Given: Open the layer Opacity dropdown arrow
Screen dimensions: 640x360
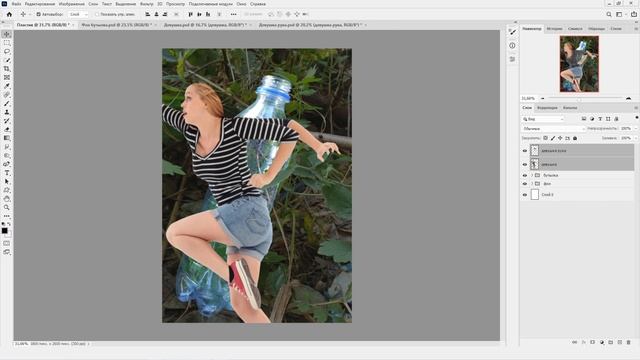Looking at the screenshot, I should [636, 129].
